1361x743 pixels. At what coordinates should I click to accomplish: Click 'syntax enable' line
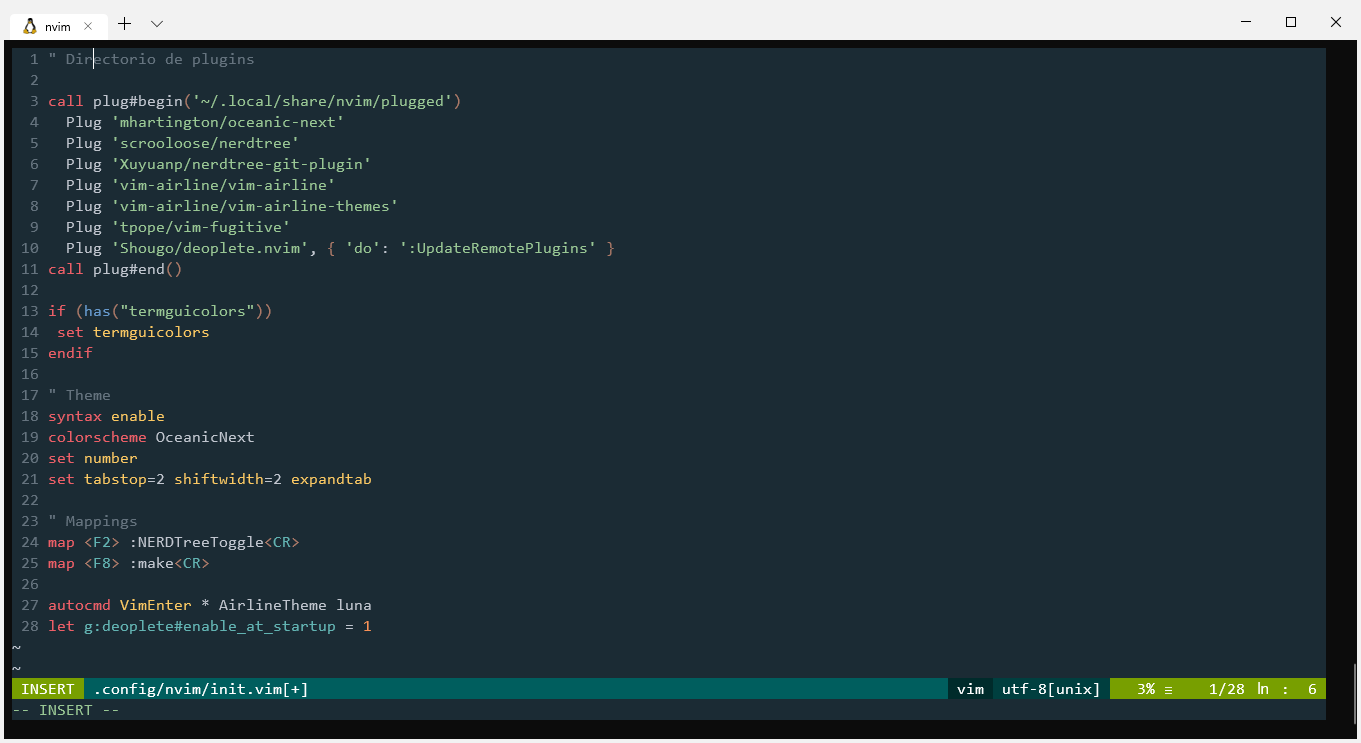coord(106,416)
